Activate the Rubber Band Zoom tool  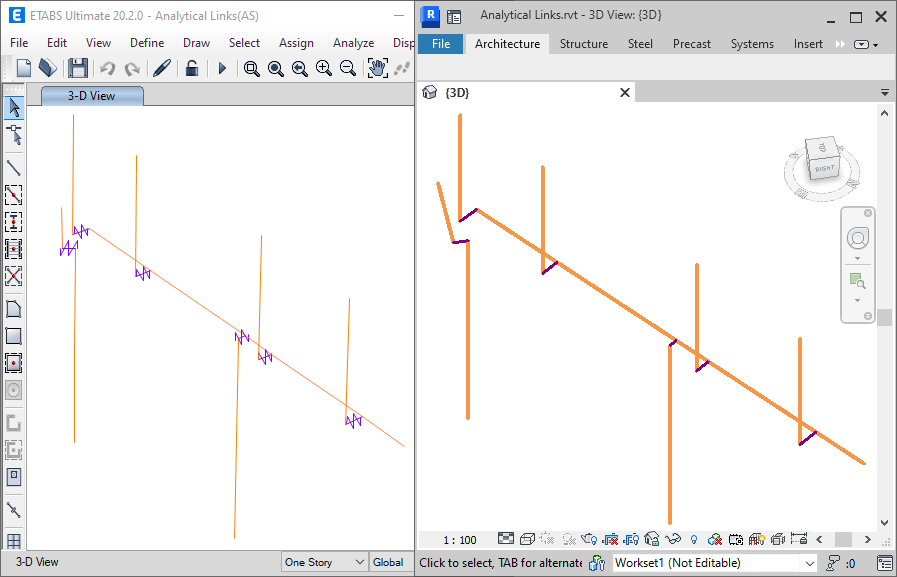pyautogui.click(x=252, y=68)
